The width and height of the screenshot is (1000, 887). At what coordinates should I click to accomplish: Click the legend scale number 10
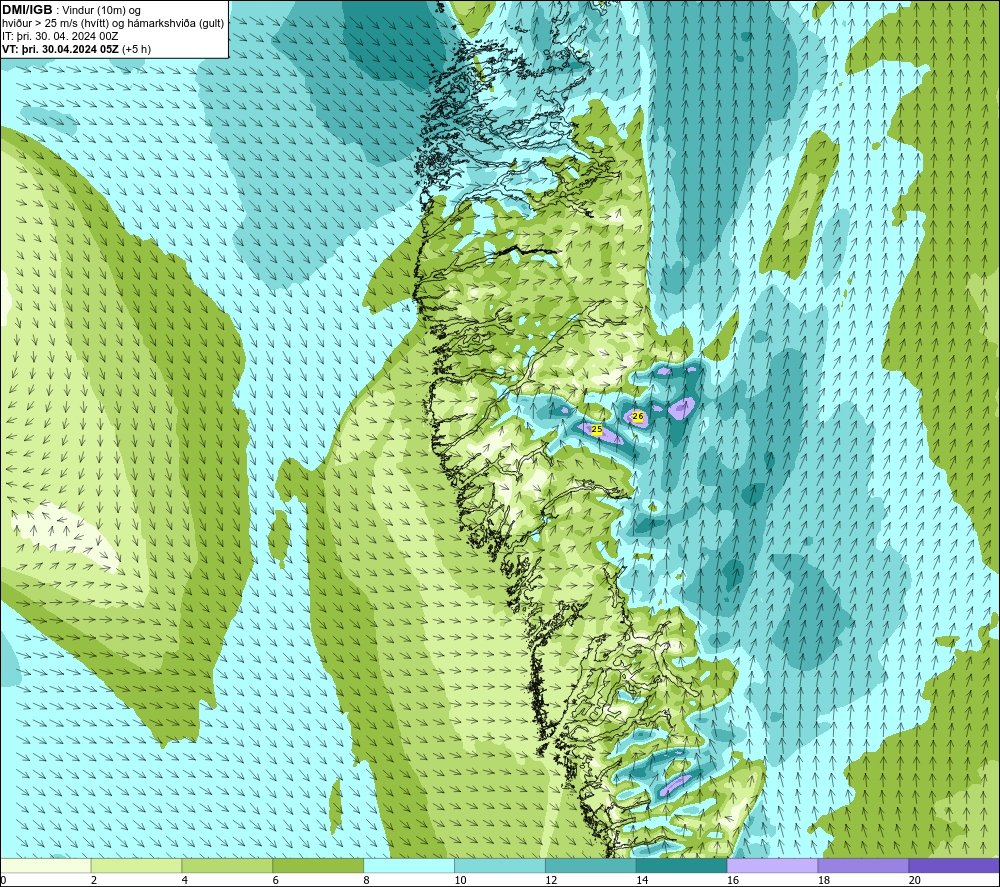(460, 880)
